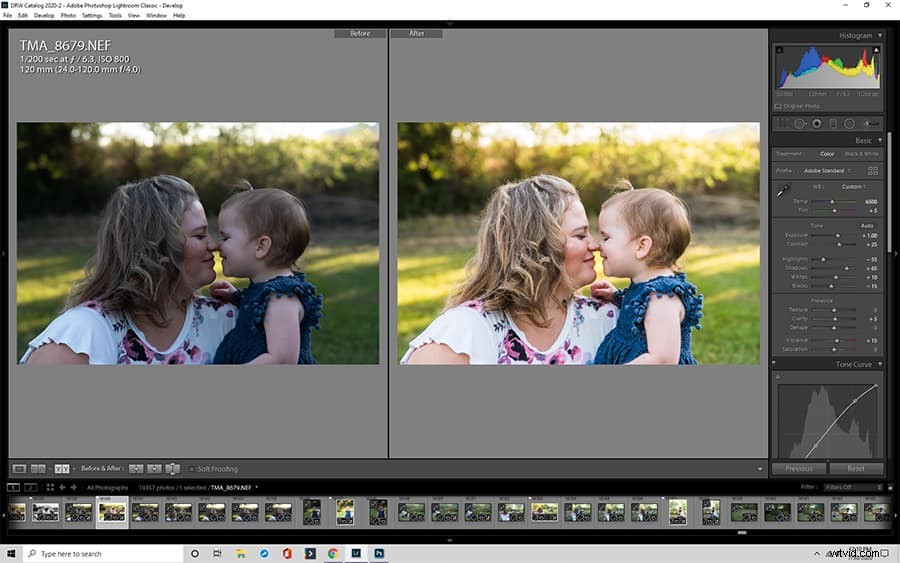Screen dimensions: 900x563
Task: Select the Before/After YY view button
Action: click(x=62, y=469)
